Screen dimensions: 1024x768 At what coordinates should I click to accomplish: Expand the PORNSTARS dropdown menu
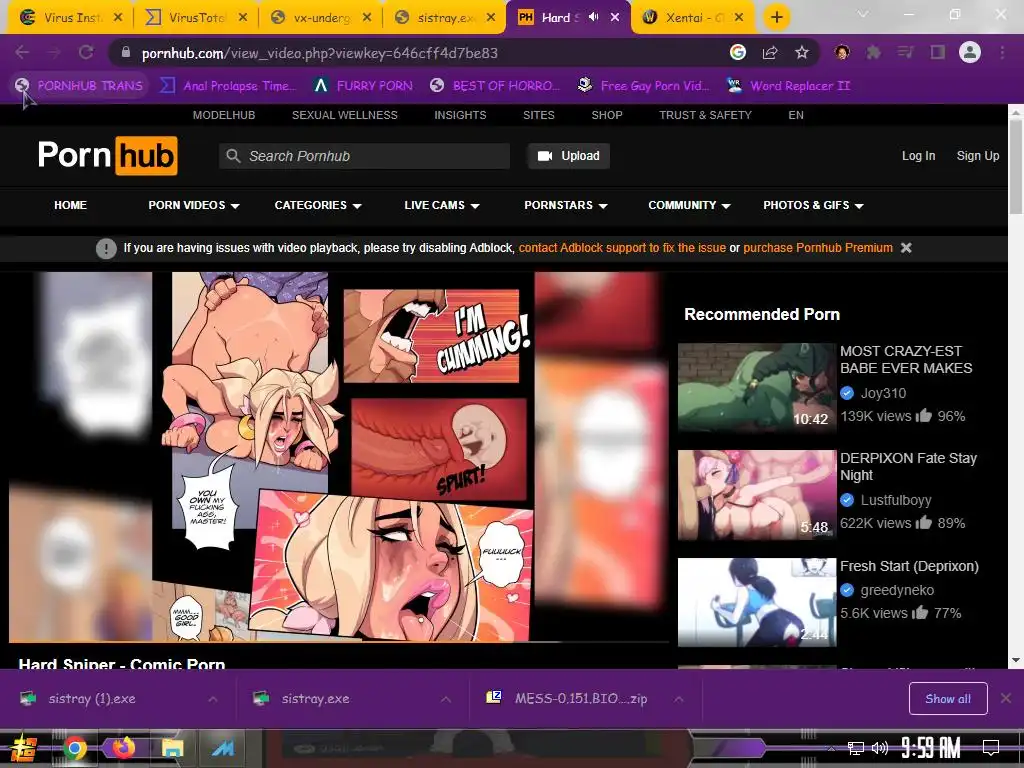click(566, 205)
